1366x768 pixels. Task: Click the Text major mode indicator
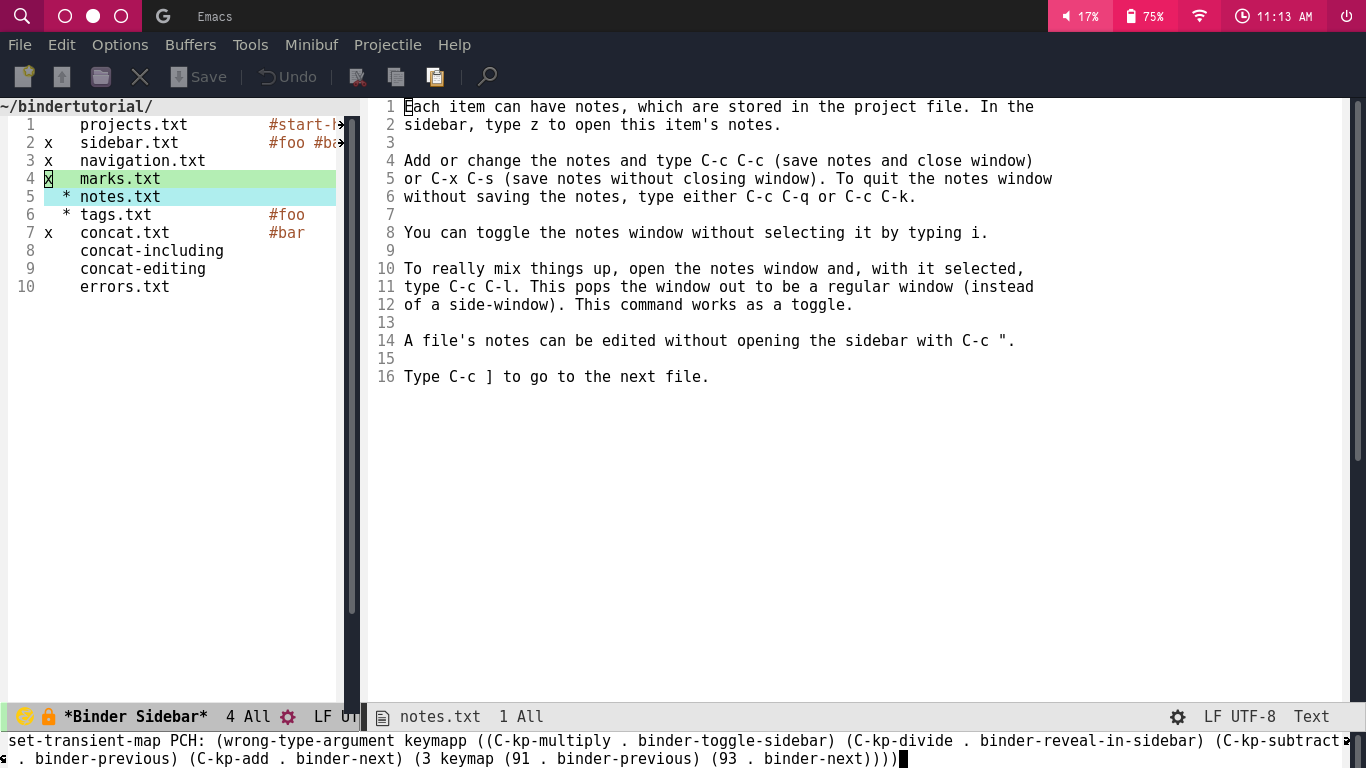pos(1311,717)
